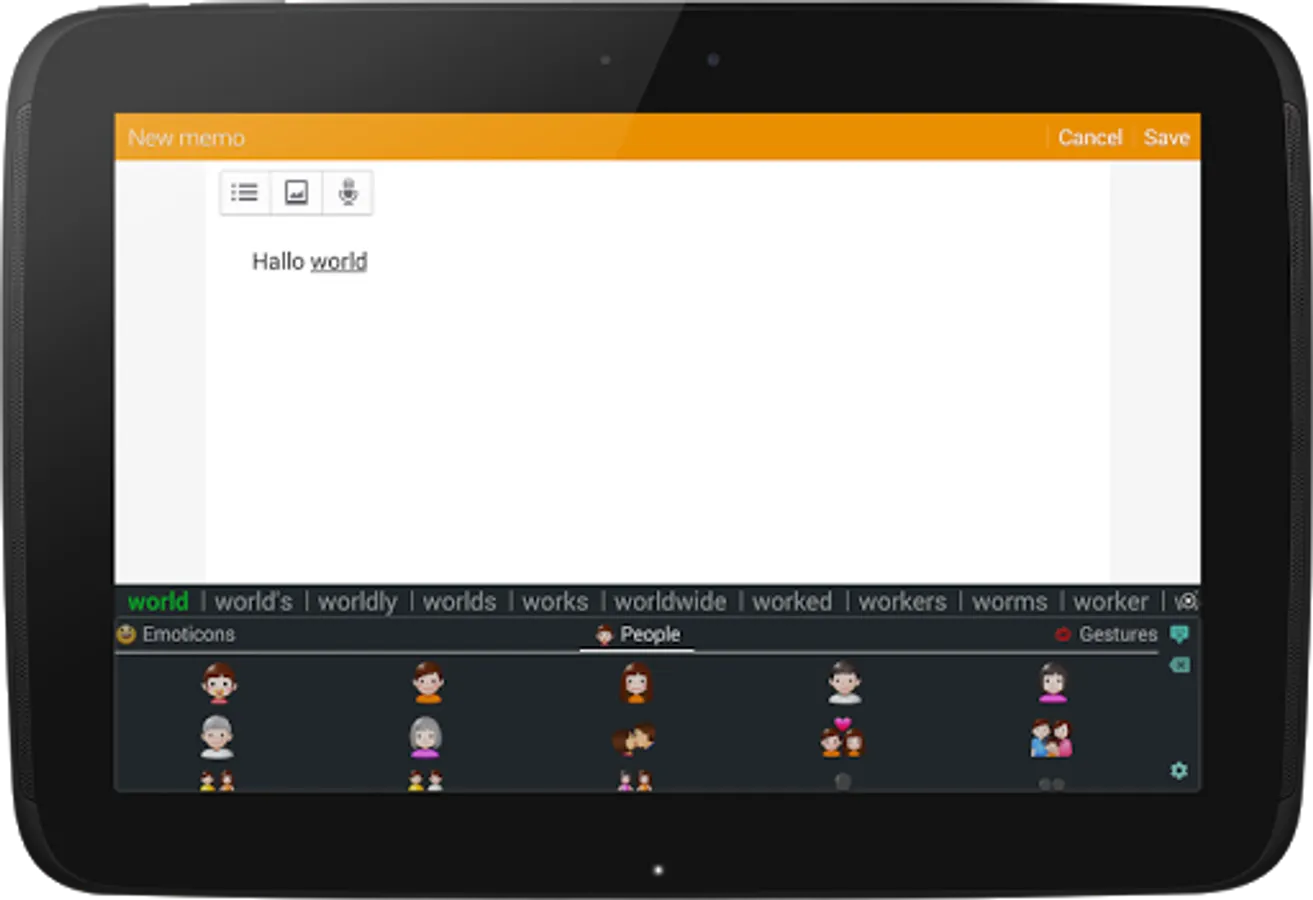Image resolution: width=1313 pixels, height=900 pixels.
Task: Insert the woman emoji with pink top
Action: [1052, 684]
